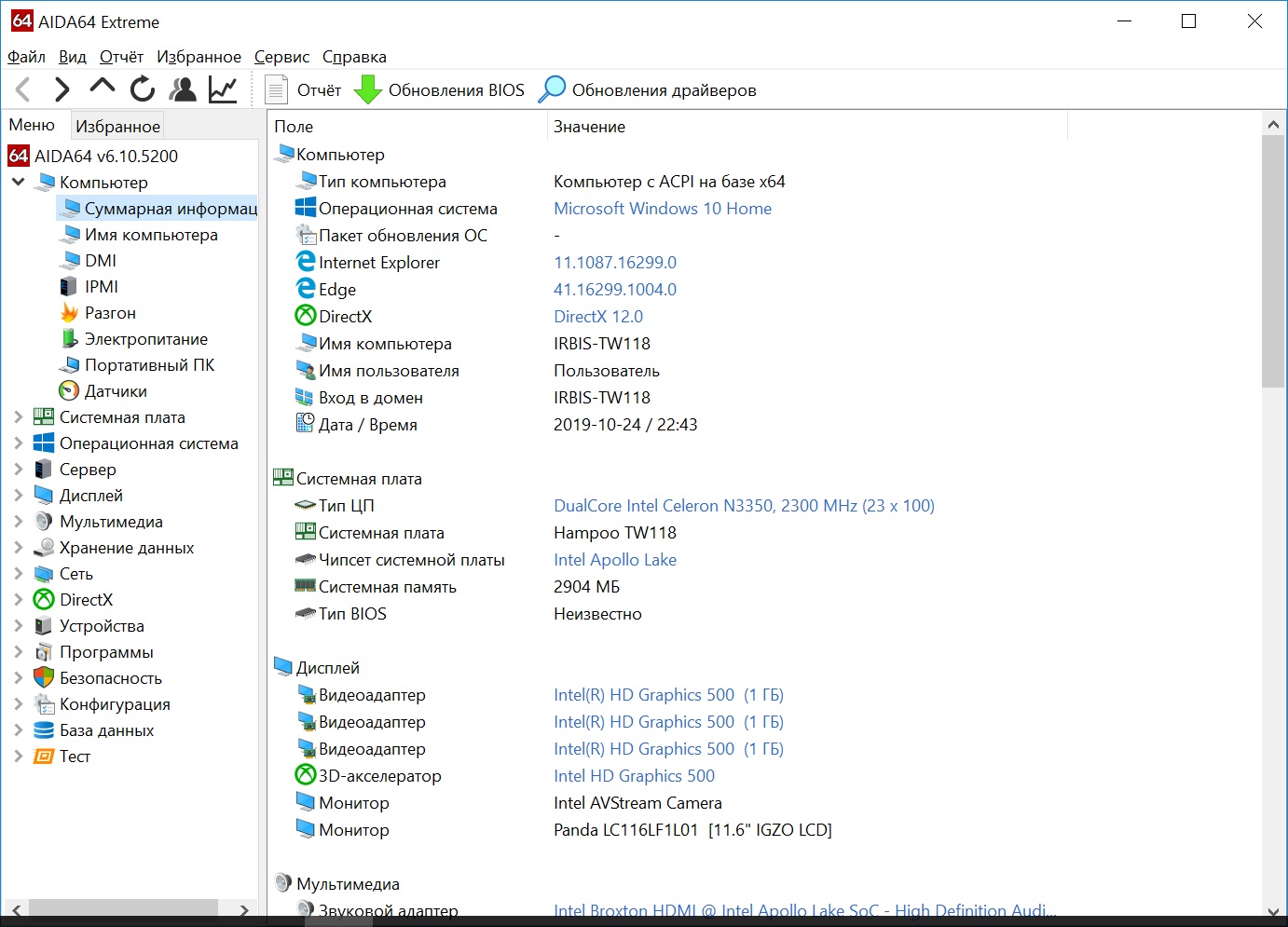
Task: Click the Устройства tree icon
Action: pos(44,626)
